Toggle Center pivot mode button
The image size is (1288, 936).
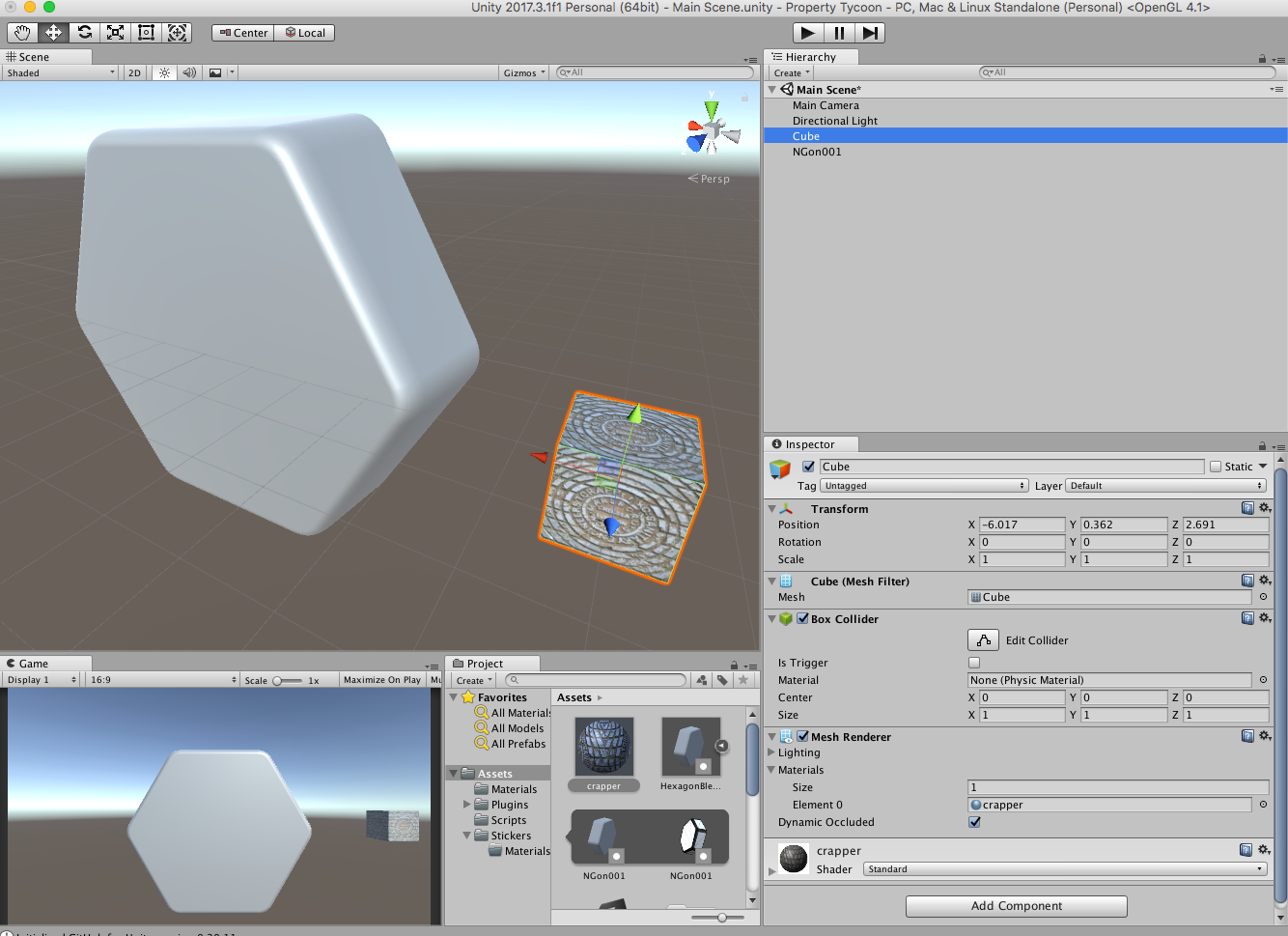[x=243, y=33]
